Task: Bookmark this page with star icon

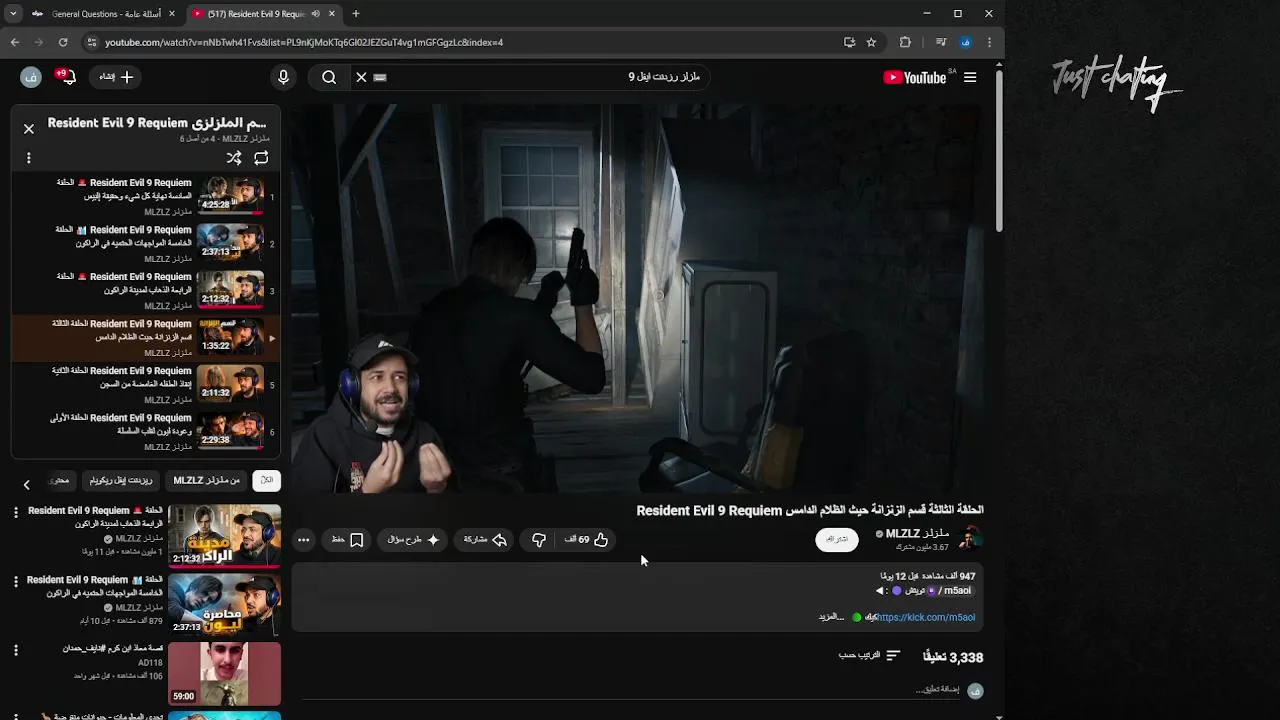Action: coord(871,42)
